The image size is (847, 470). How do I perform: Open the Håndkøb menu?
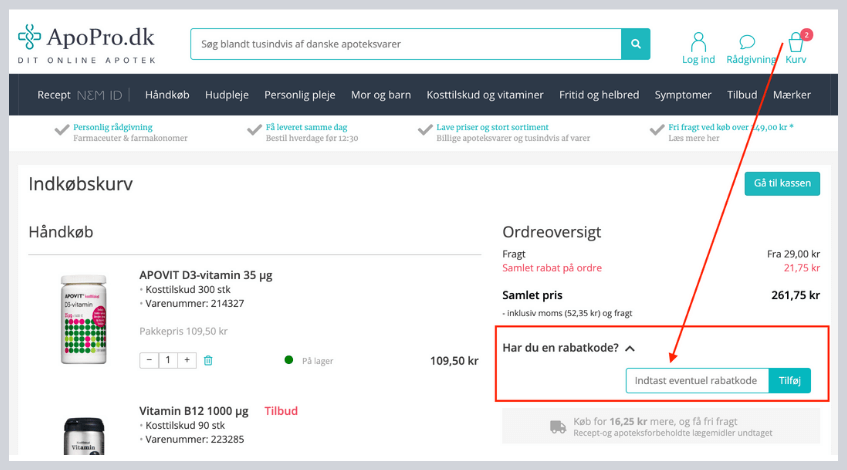pyautogui.click(x=167, y=95)
